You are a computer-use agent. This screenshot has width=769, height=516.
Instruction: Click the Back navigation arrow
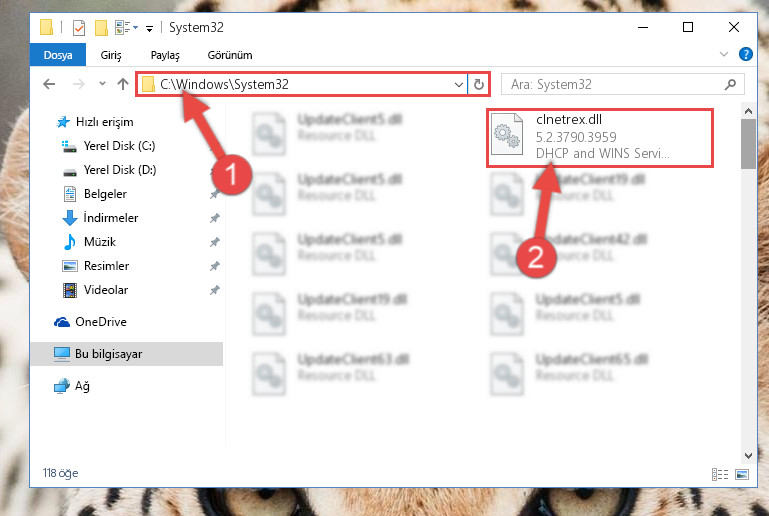(49, 84)
